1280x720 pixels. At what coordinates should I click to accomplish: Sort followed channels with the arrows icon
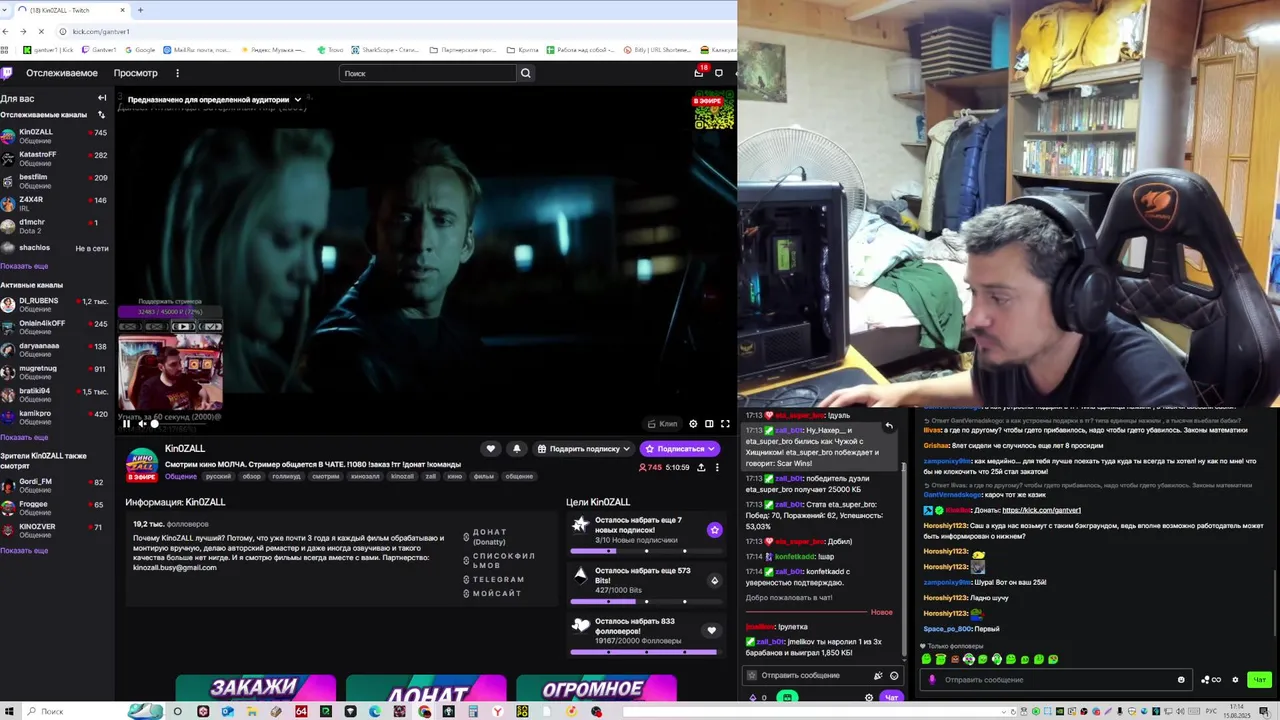tap(101, 115)
